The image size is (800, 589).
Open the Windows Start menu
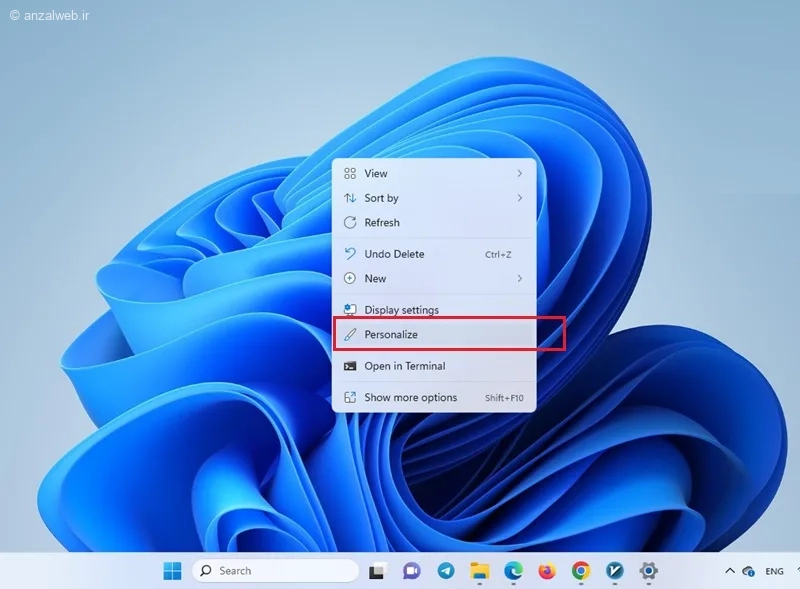(x=173, y=571)
